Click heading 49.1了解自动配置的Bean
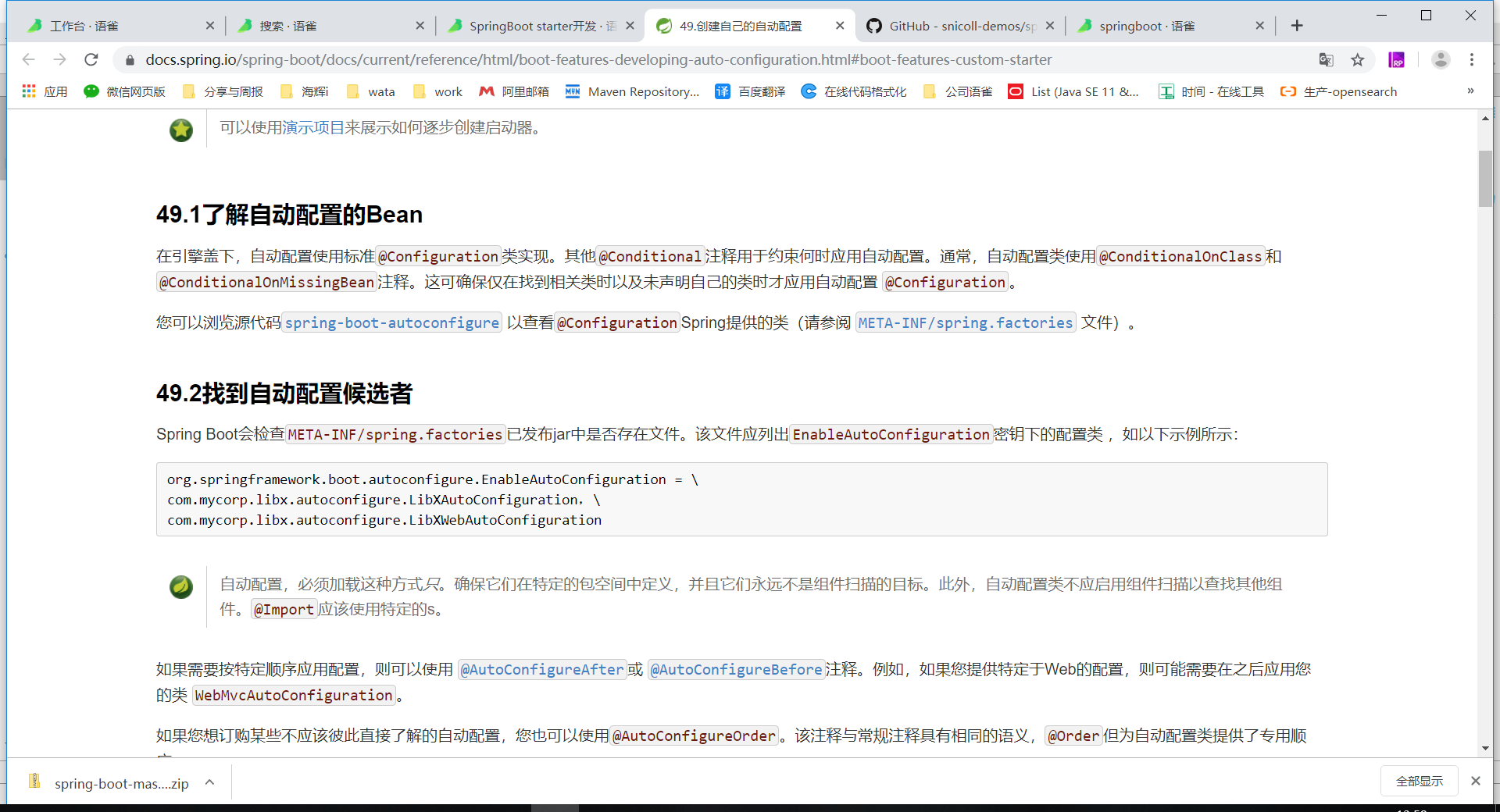 [x=289, y=215]
